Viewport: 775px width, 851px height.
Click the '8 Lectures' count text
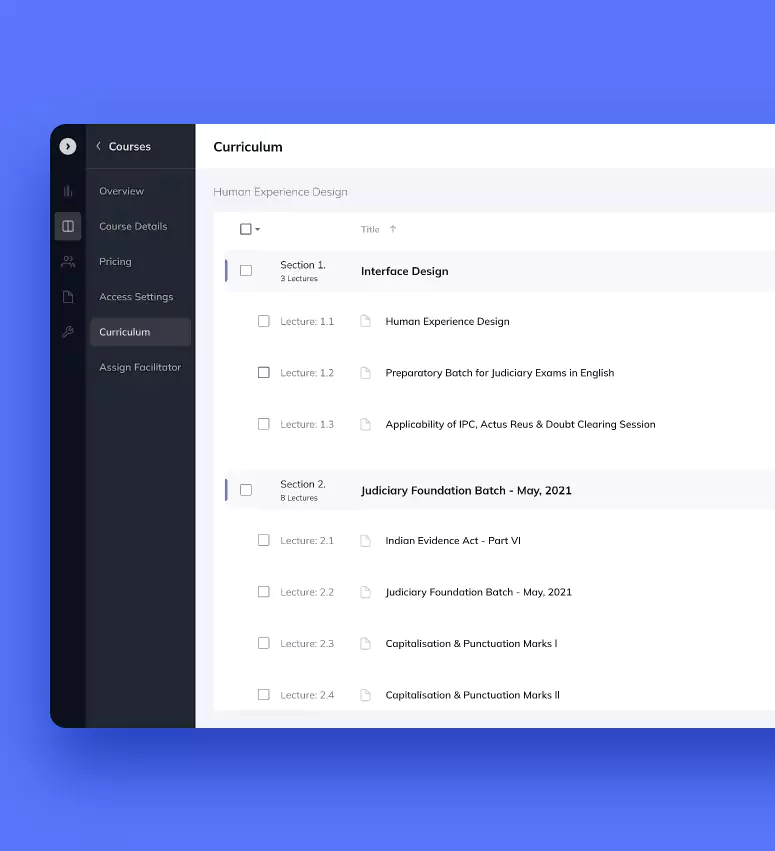point(299,498)
